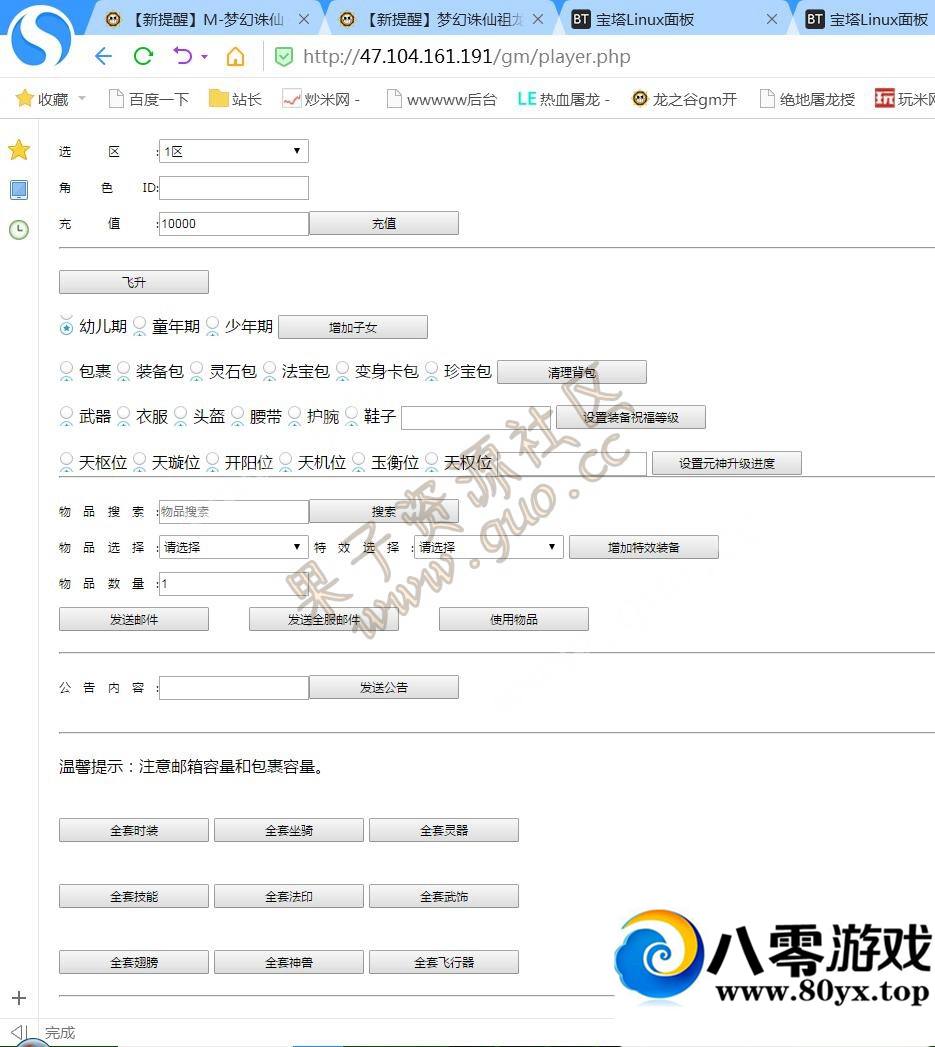The height and width of the screenshot is (1047, 935).
Task: Select the 天枢位 radio button
Action: pyautogui.click(x=66, y=462)
